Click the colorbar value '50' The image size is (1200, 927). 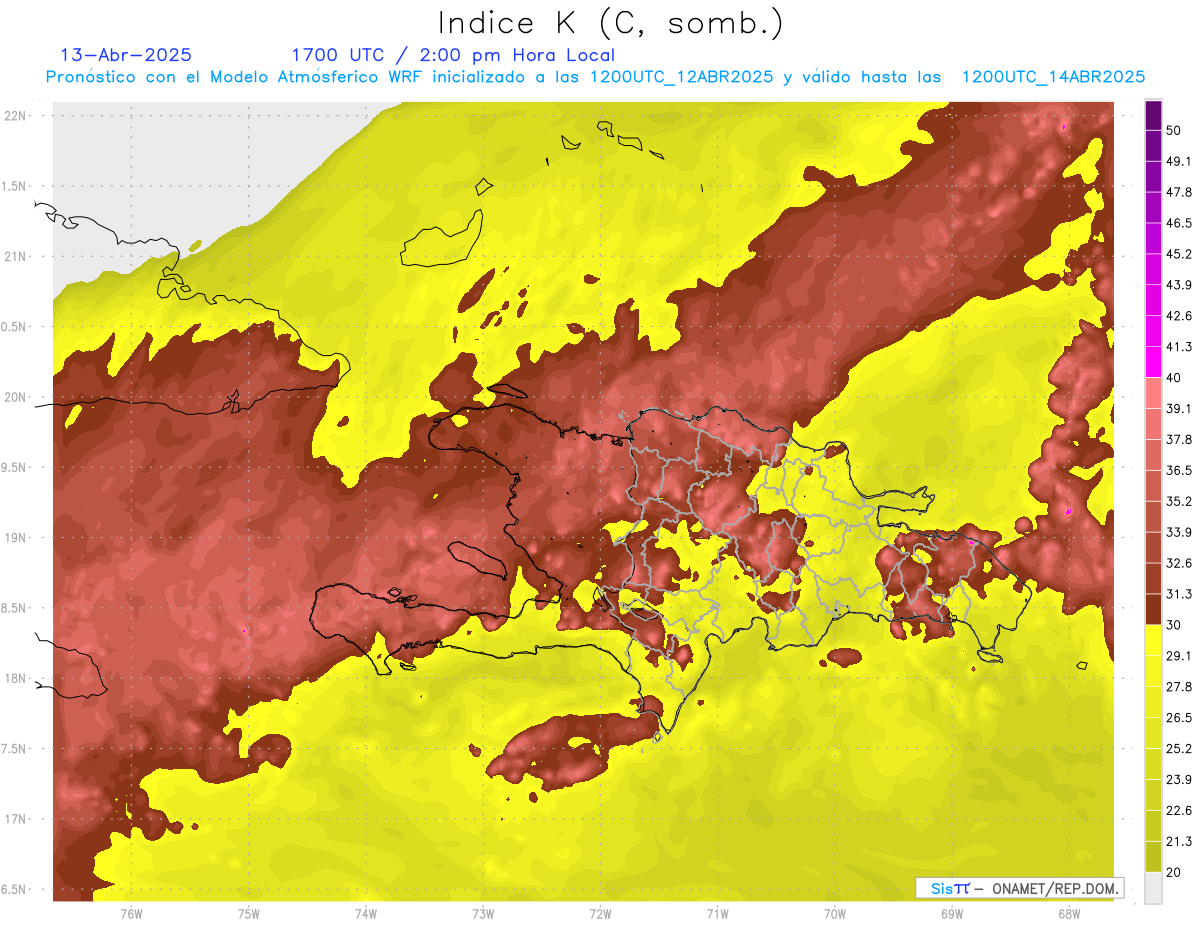(x=1174, y=130)
